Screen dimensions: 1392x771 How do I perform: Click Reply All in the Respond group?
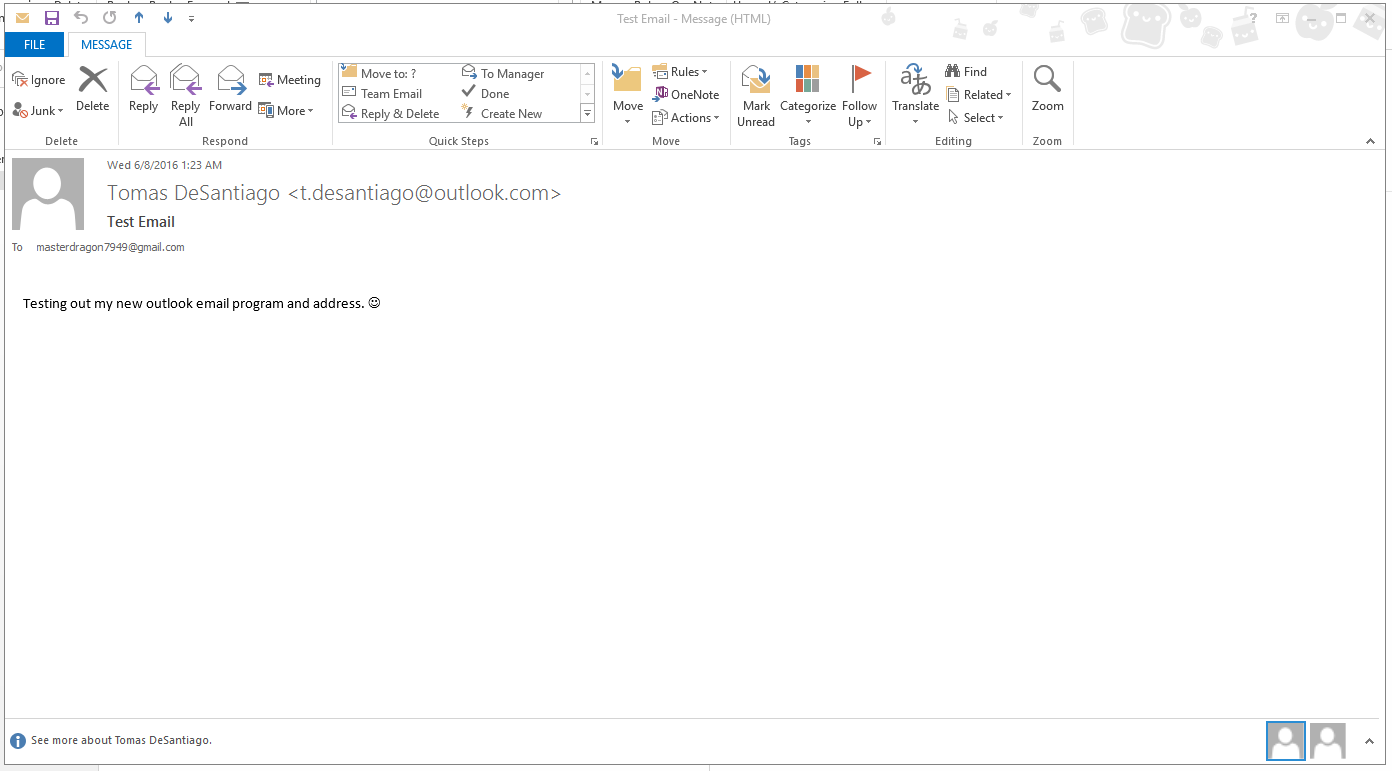pyautogui.click(x=186, y=96)
